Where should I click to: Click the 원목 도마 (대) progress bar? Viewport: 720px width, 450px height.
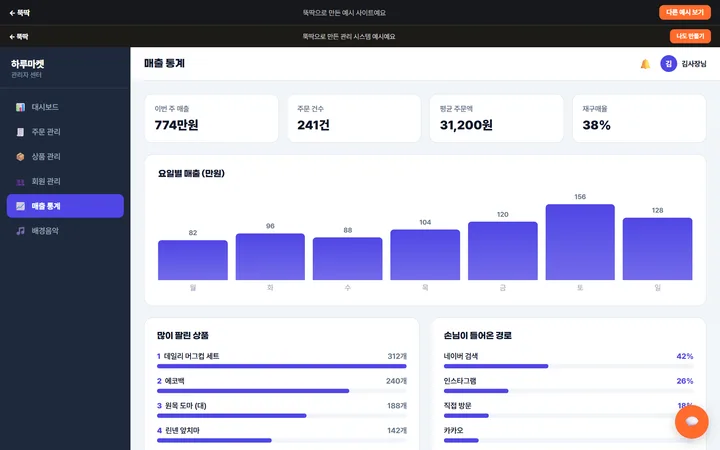(281, 416)
